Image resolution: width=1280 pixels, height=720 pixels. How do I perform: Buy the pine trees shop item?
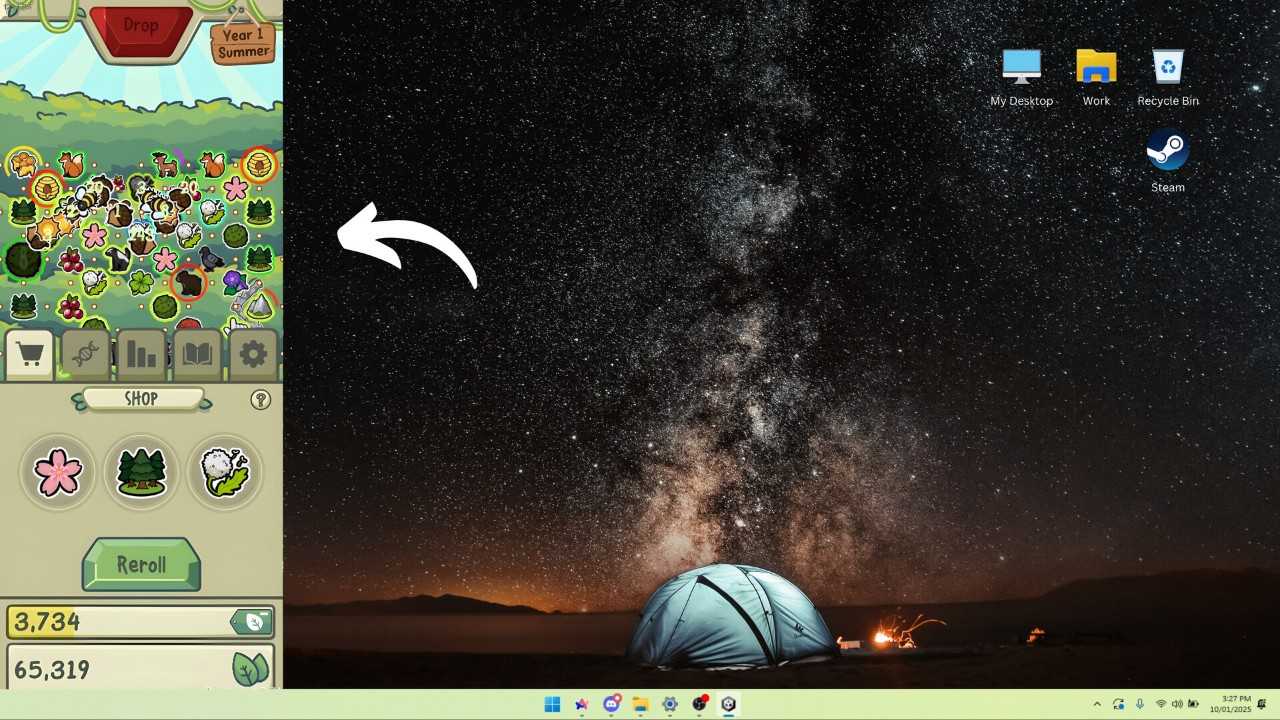(141, 472)
